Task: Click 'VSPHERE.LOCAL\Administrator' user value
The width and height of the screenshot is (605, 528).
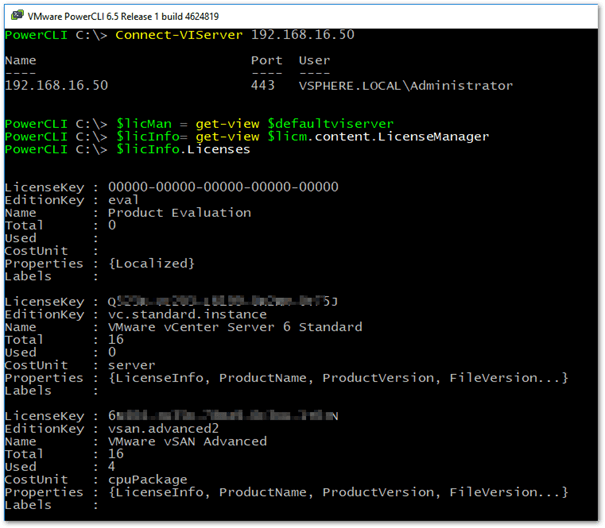Action: tap(406, 86)
